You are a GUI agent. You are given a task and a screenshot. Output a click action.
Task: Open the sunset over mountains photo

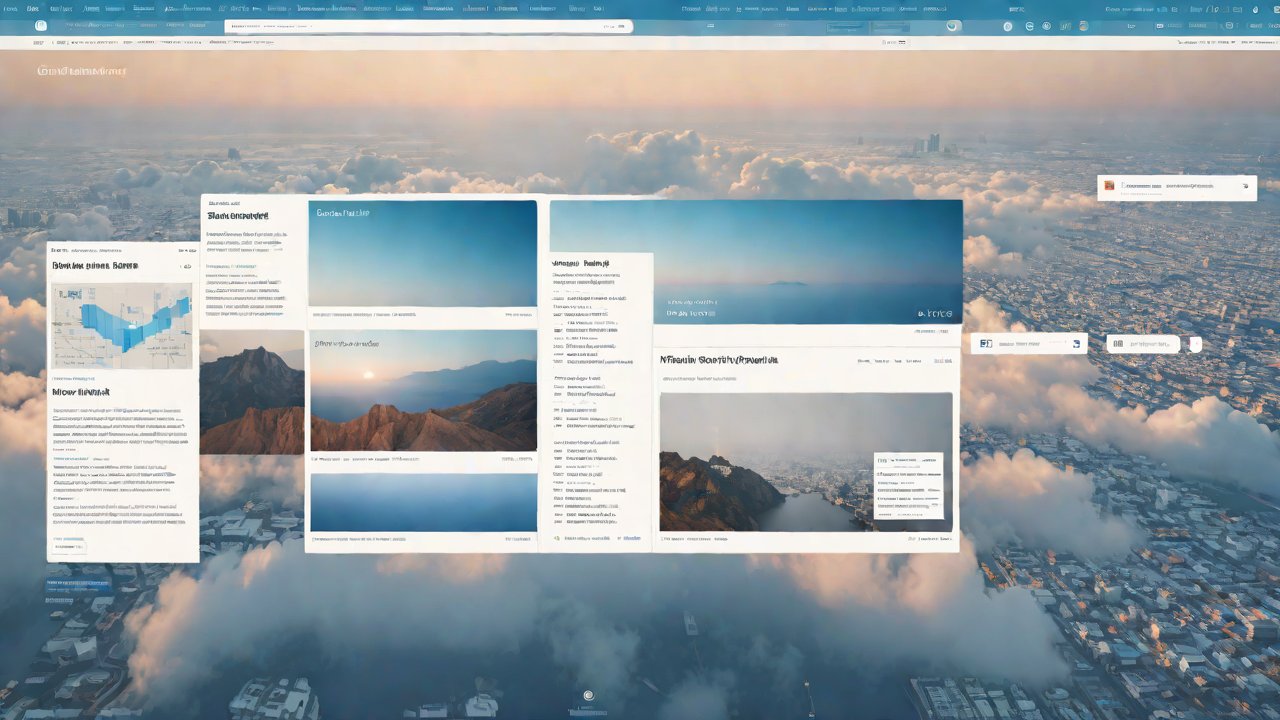pyautogui.click(x=422, y=391)
